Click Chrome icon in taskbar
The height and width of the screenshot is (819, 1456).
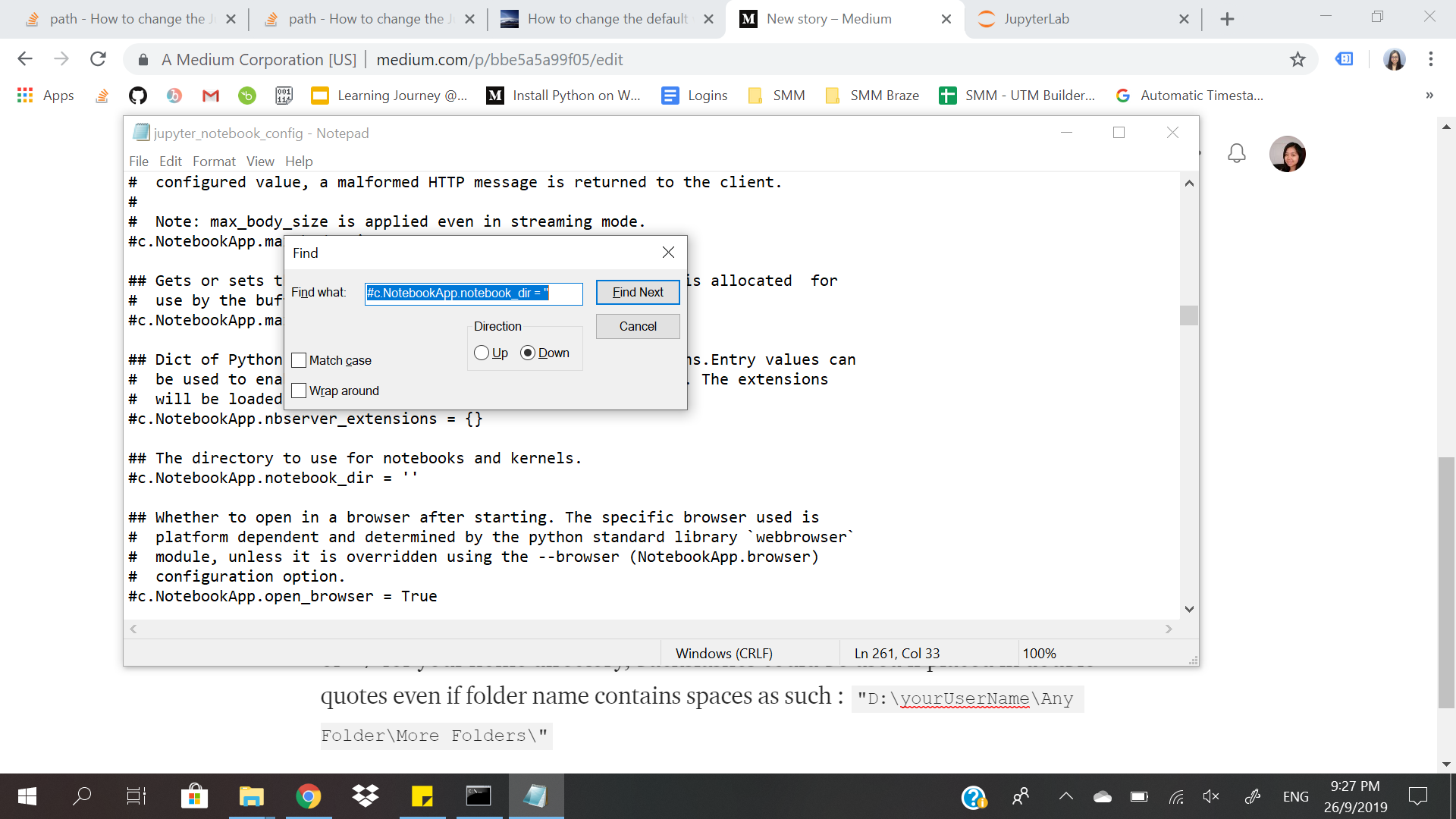coord(308,796)
